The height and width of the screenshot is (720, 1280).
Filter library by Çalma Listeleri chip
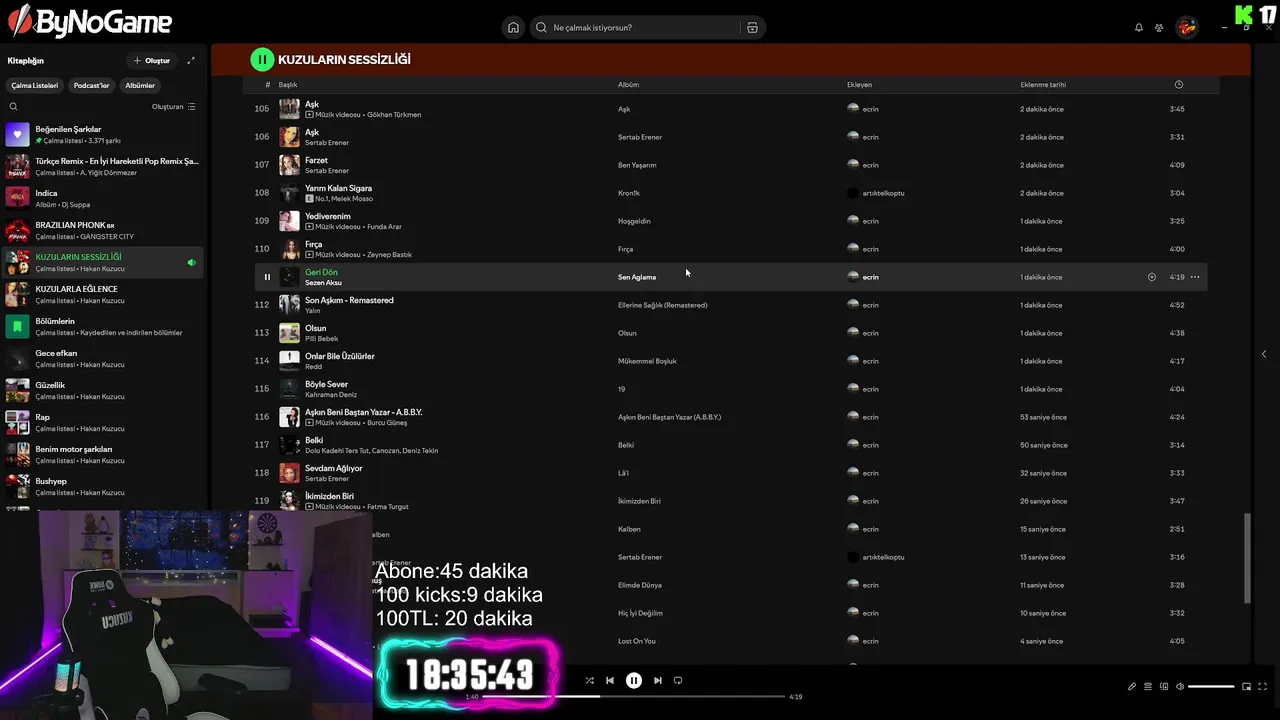(35, 86)
